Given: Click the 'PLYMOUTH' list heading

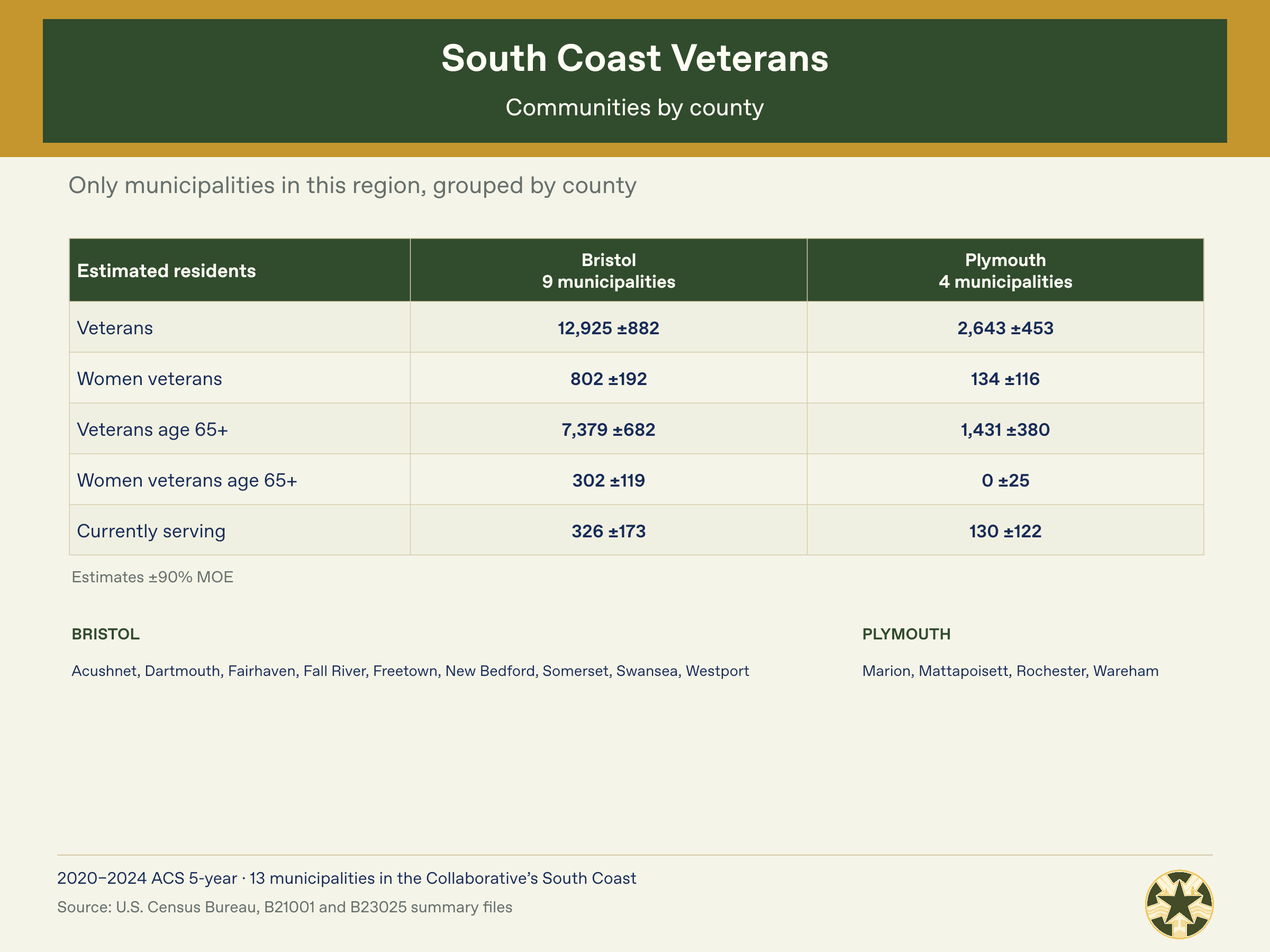Looking at the screenshot, I should click(906, 634).
